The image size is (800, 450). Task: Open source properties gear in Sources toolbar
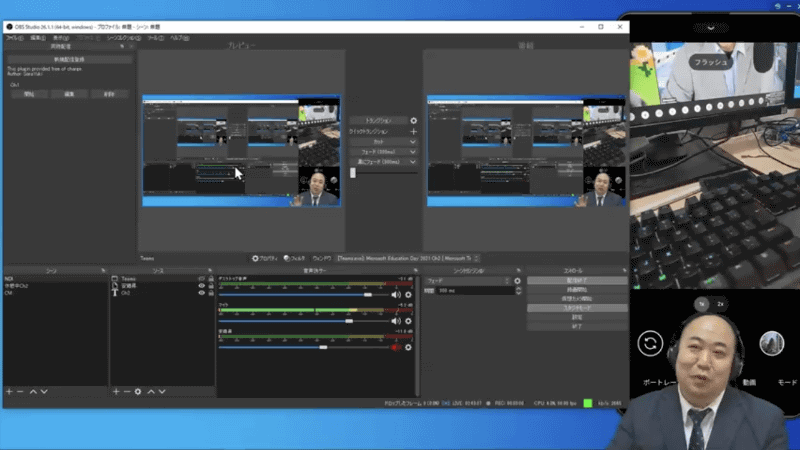[x=138, y=391]
